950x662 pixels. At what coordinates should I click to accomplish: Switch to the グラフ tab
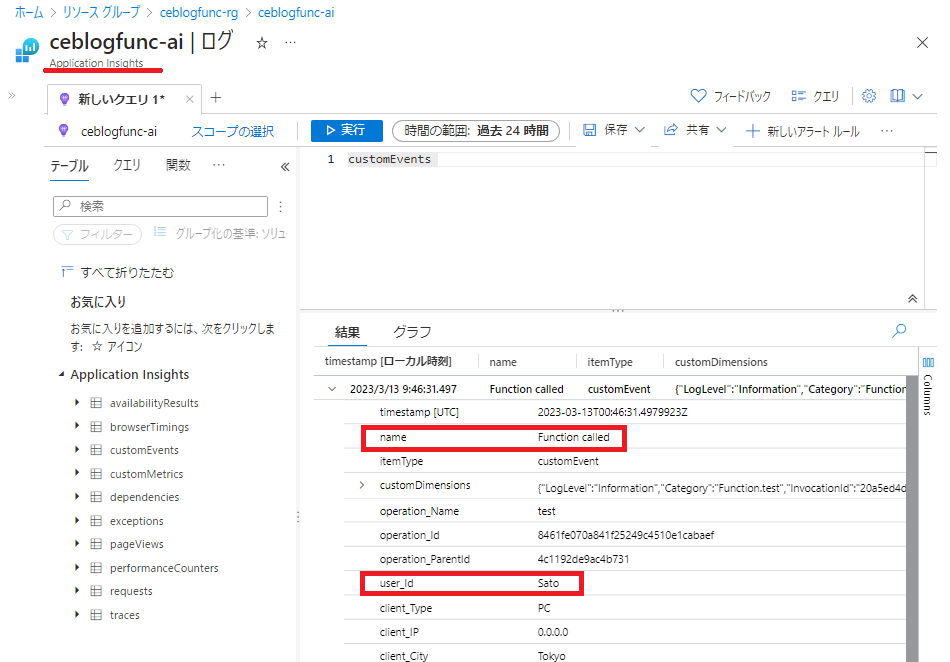click(412, 332)
